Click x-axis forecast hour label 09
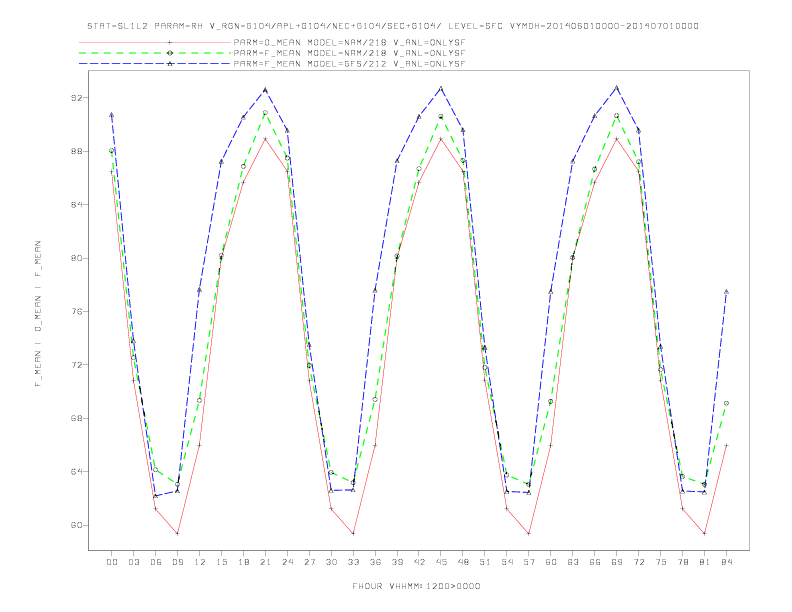Viewport: 792px width, 612px height. coord(178,562)
